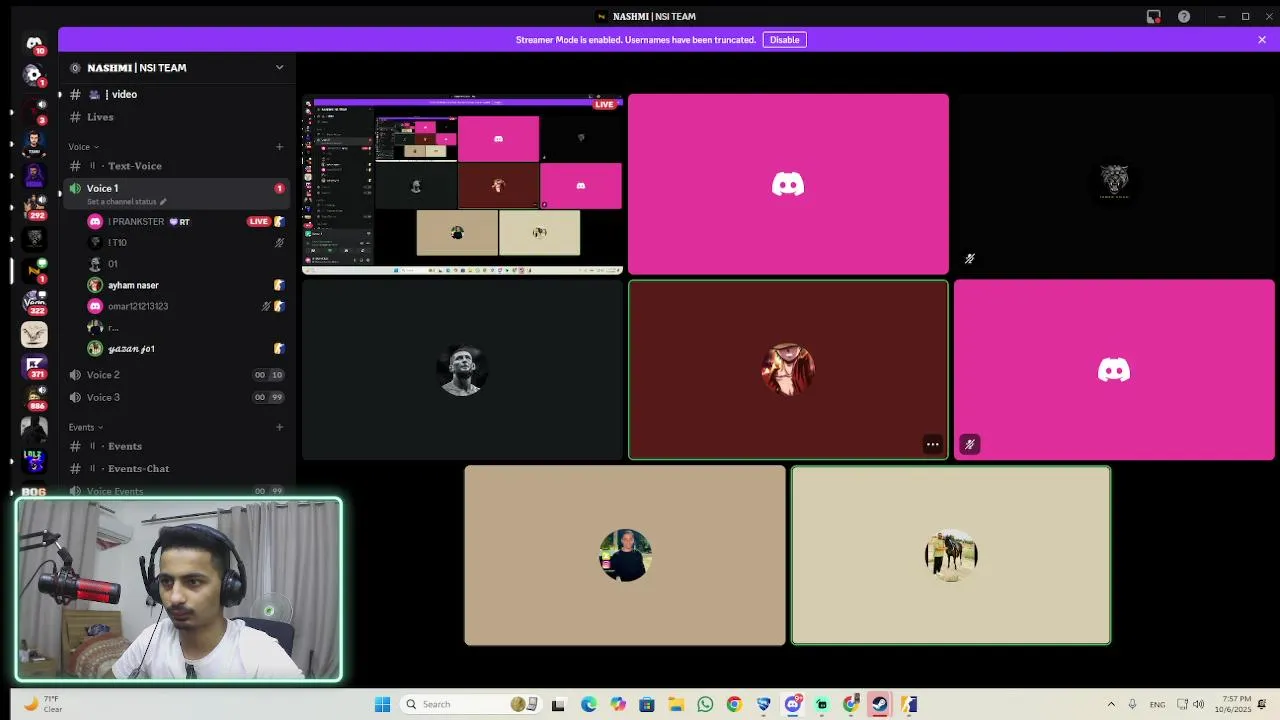Open the server icon with 292 badge
The width and height of the screenshot is (1280, 720).
[x=34, y=206]
